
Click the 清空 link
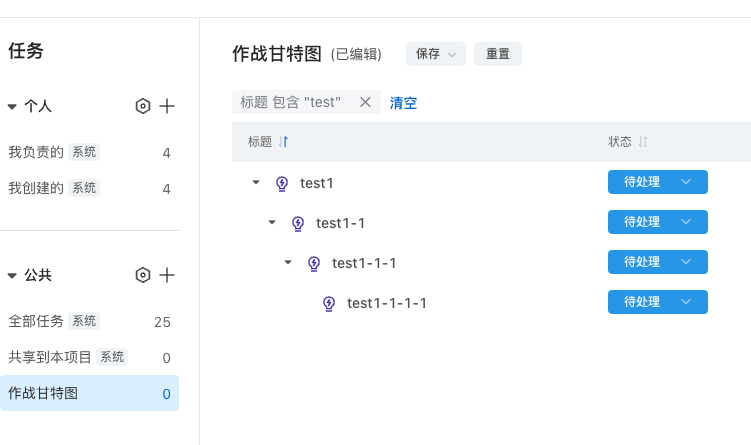click(x=403, y=103)
